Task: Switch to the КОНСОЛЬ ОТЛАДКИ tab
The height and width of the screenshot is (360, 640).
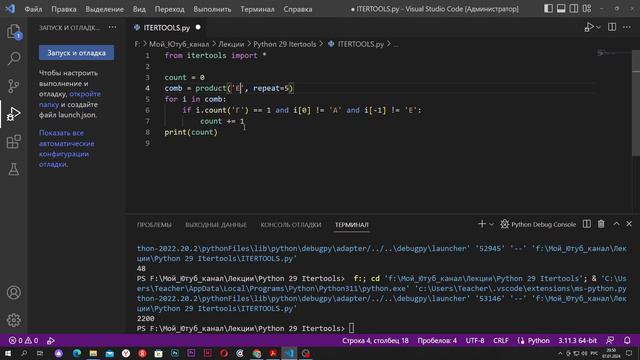Action: 291,225
